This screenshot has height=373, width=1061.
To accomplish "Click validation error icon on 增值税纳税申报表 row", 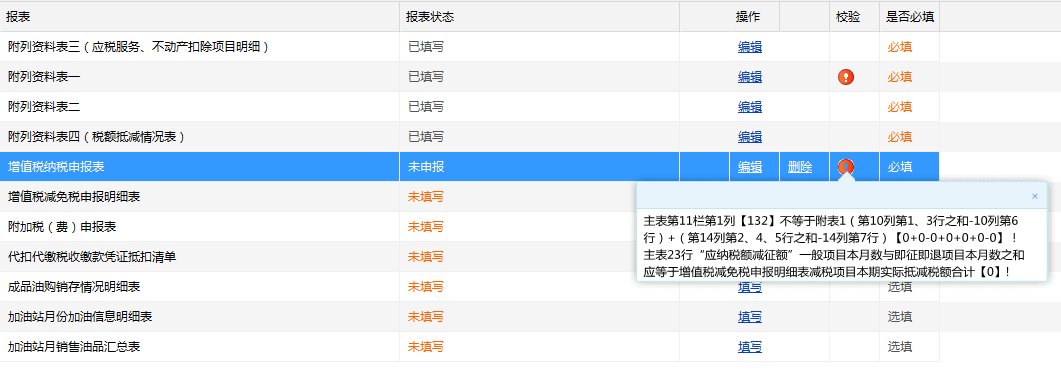I will (x=845, y=167).
